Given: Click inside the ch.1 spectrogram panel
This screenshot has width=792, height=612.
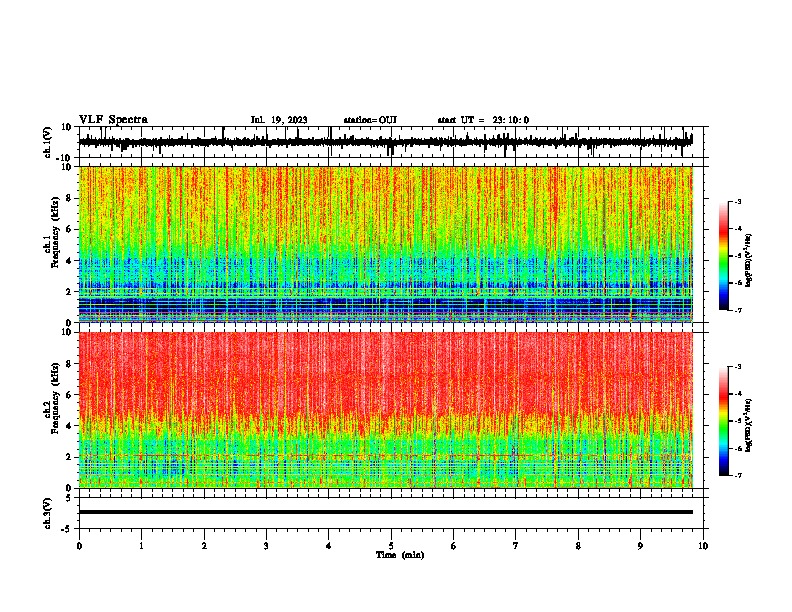Looking at the screenshot, I should point(386,244).
